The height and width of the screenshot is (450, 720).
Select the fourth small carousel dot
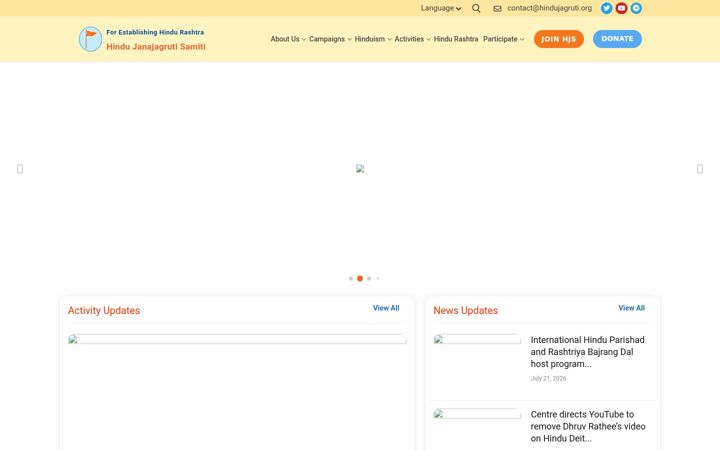(x=378, y=278)
